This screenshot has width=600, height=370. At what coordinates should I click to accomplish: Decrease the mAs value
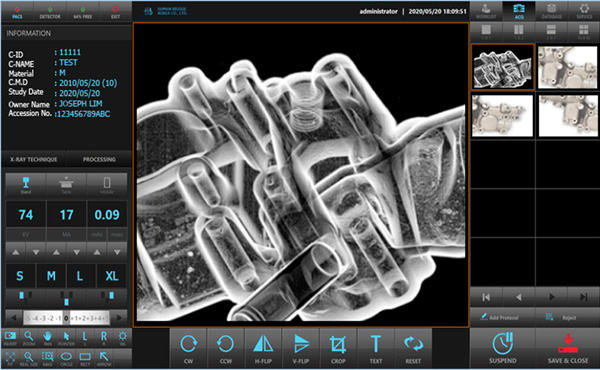coord(117,252)
